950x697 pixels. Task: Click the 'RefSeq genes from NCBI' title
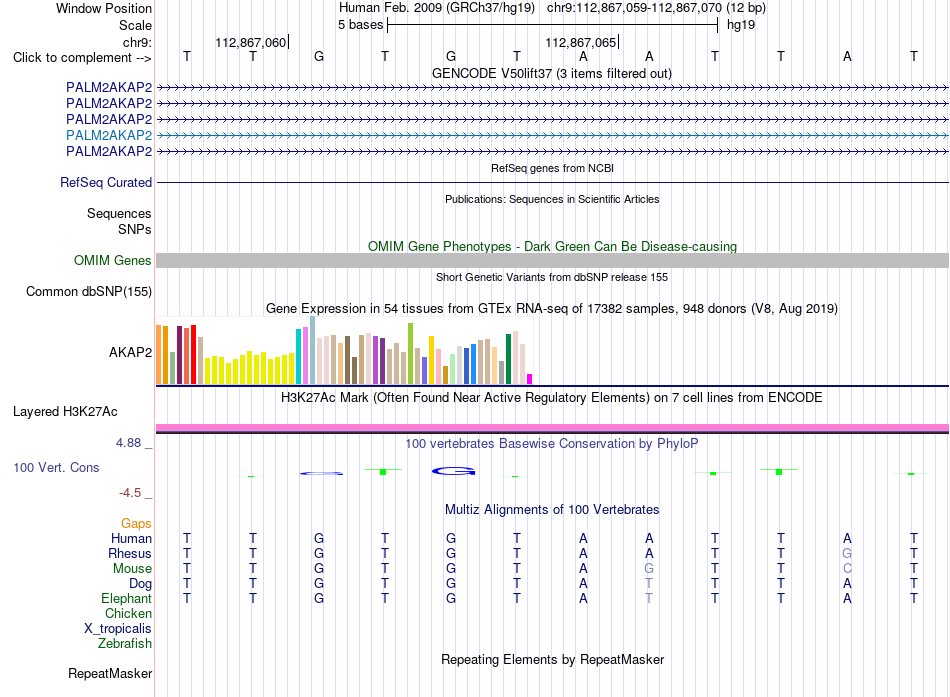552,168
